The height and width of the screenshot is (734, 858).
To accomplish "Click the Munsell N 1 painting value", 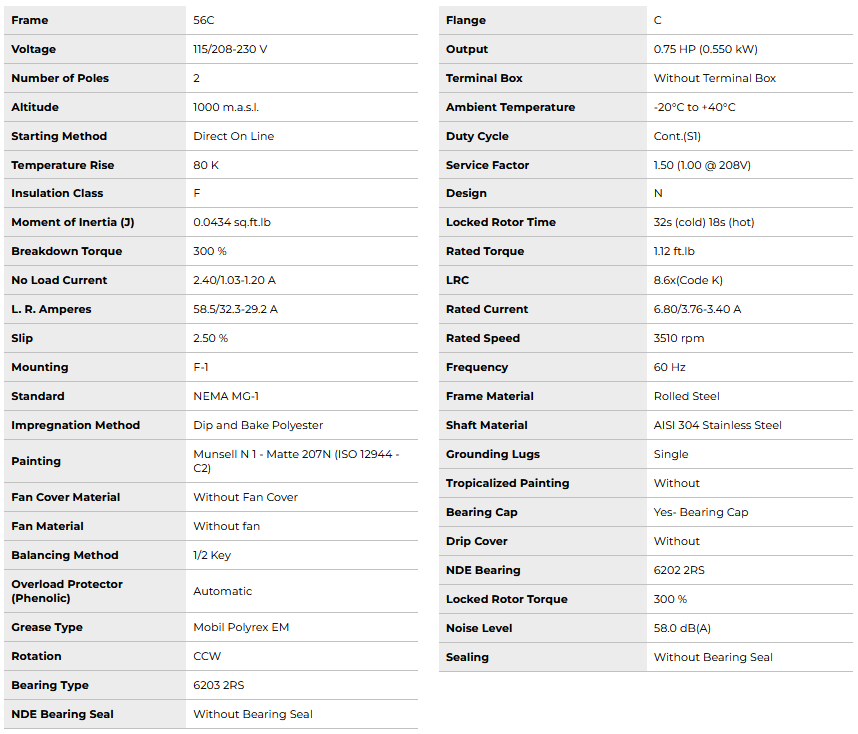I will click(x=296, y=461).
